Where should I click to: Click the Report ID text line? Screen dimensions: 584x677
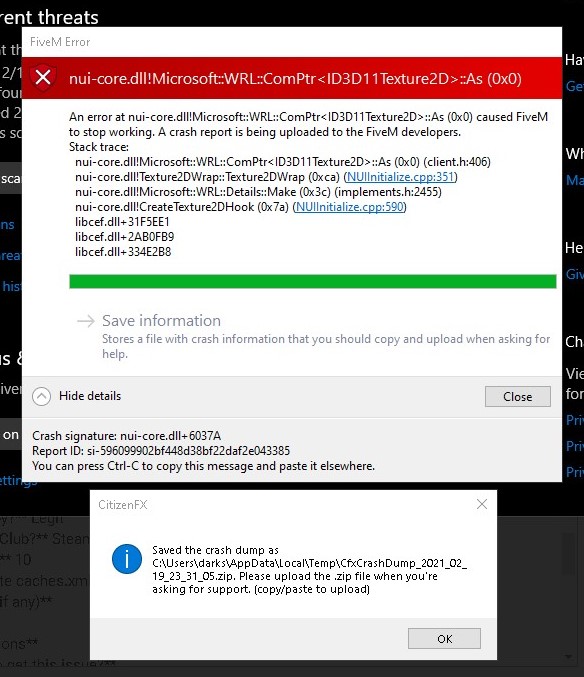[x=161, y=451]
